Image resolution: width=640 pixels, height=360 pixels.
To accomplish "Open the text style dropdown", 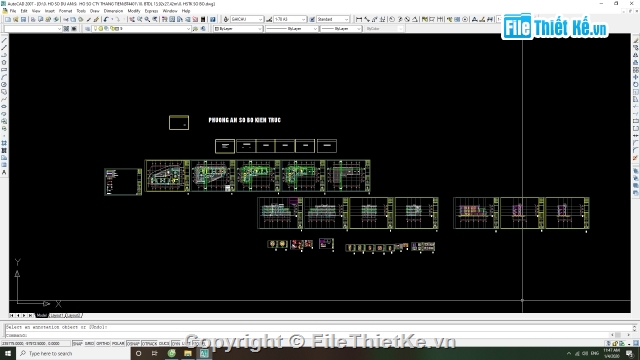I will pos(333,19).
